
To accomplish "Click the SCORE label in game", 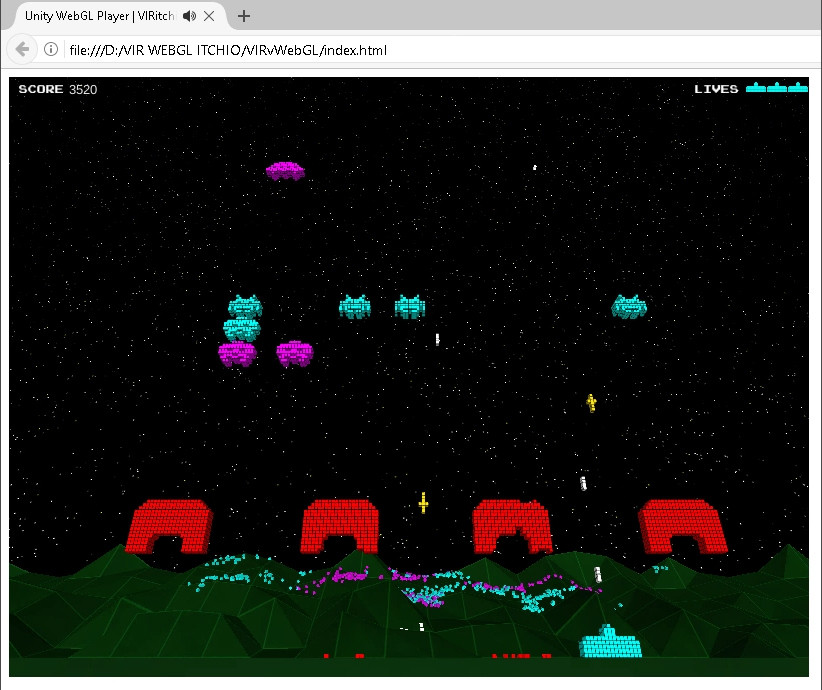I will 41,89.
